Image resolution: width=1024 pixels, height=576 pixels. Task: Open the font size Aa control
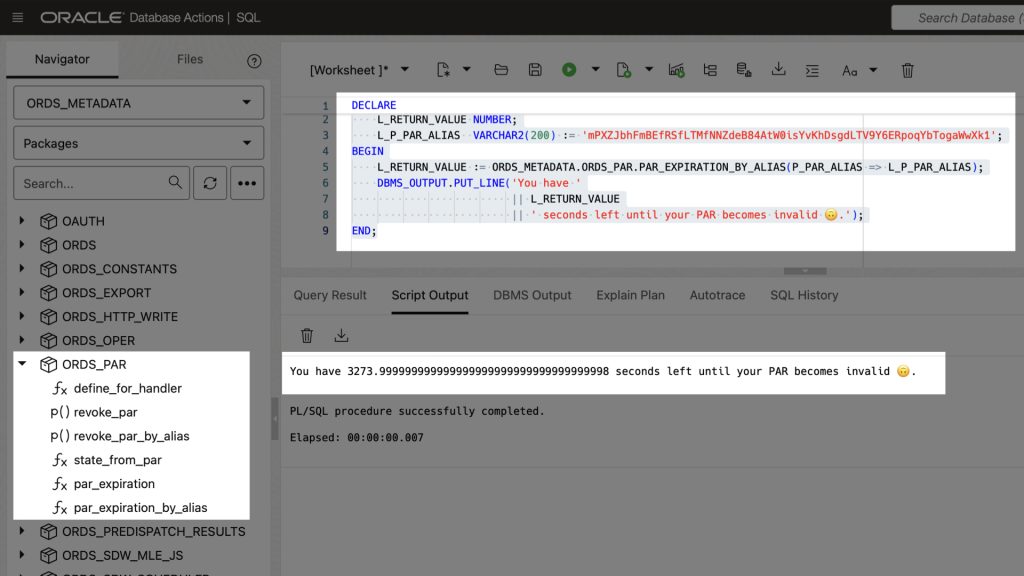click(x=849, y=71)
